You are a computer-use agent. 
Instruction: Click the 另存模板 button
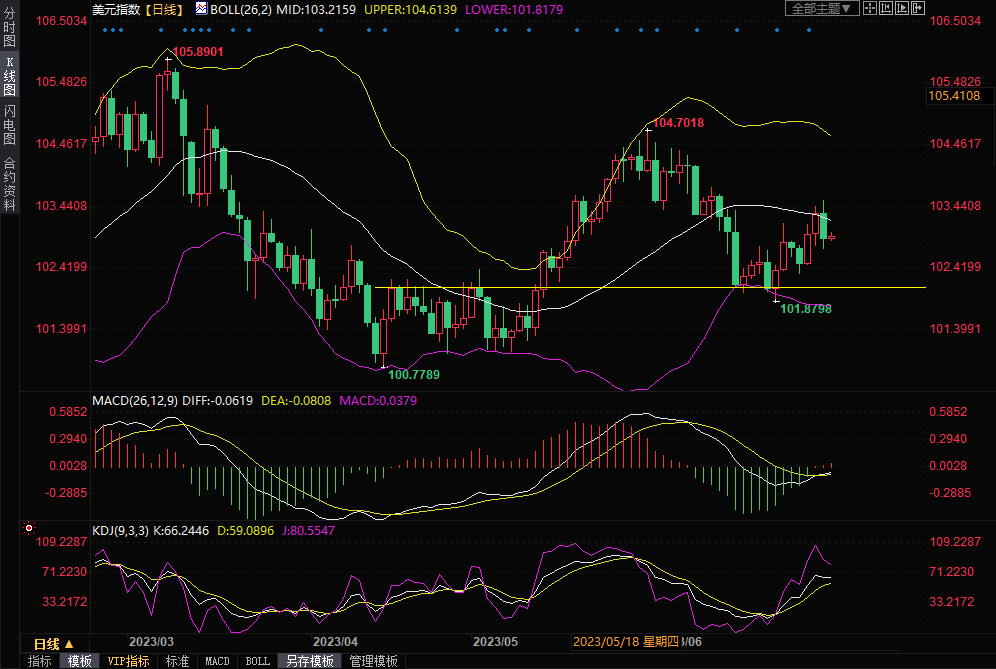pyautogui.click(x=309, y=661)
